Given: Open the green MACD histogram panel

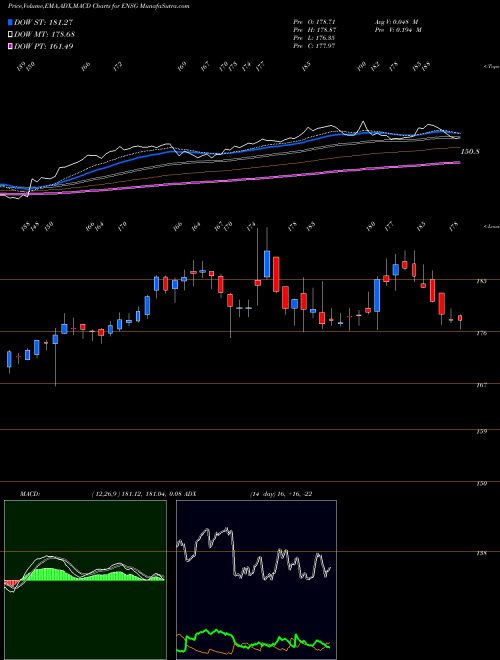Looking at the screenshot, I should tap(85, 580).
